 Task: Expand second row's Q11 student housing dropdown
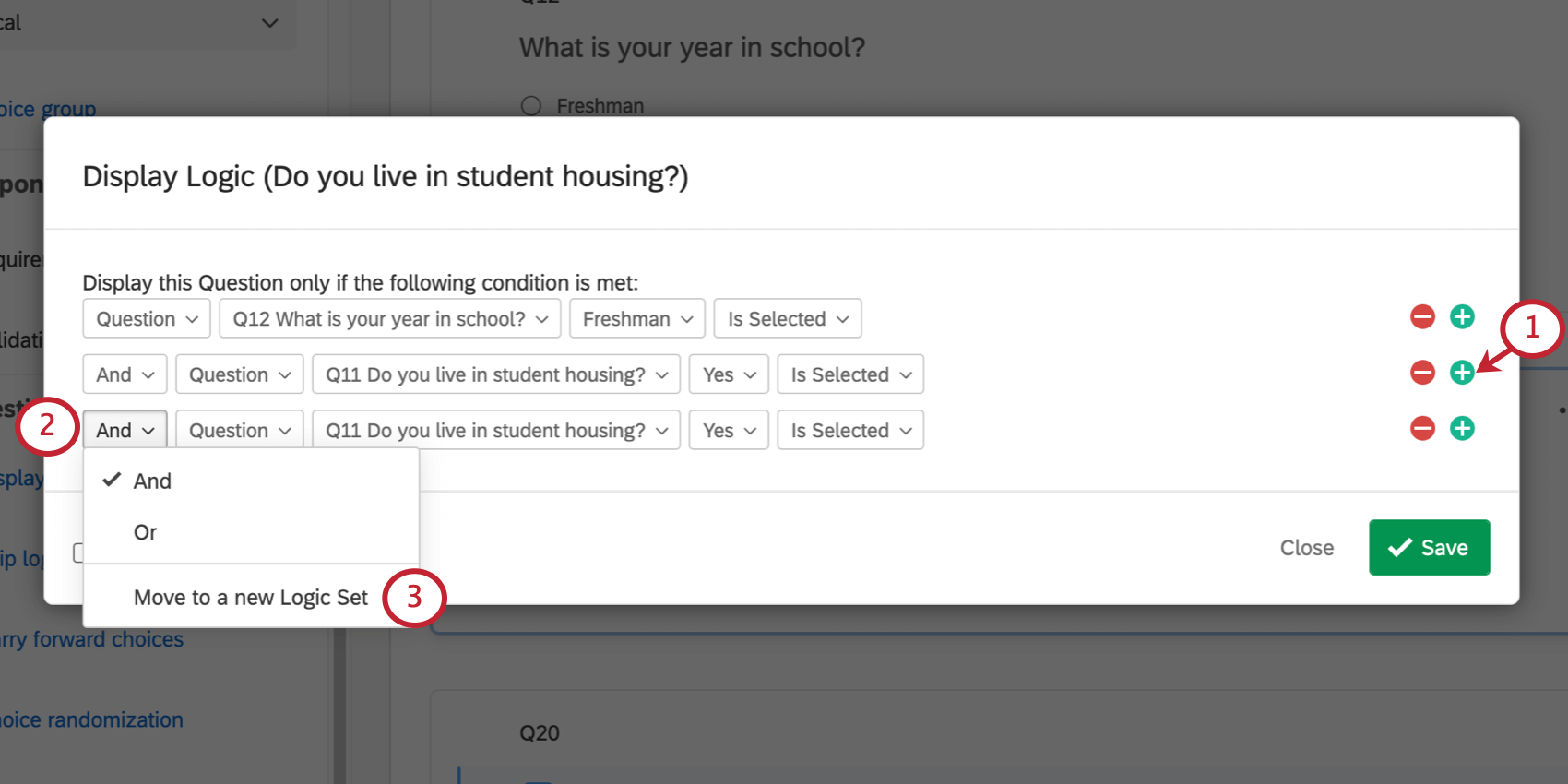click(496, 374)
